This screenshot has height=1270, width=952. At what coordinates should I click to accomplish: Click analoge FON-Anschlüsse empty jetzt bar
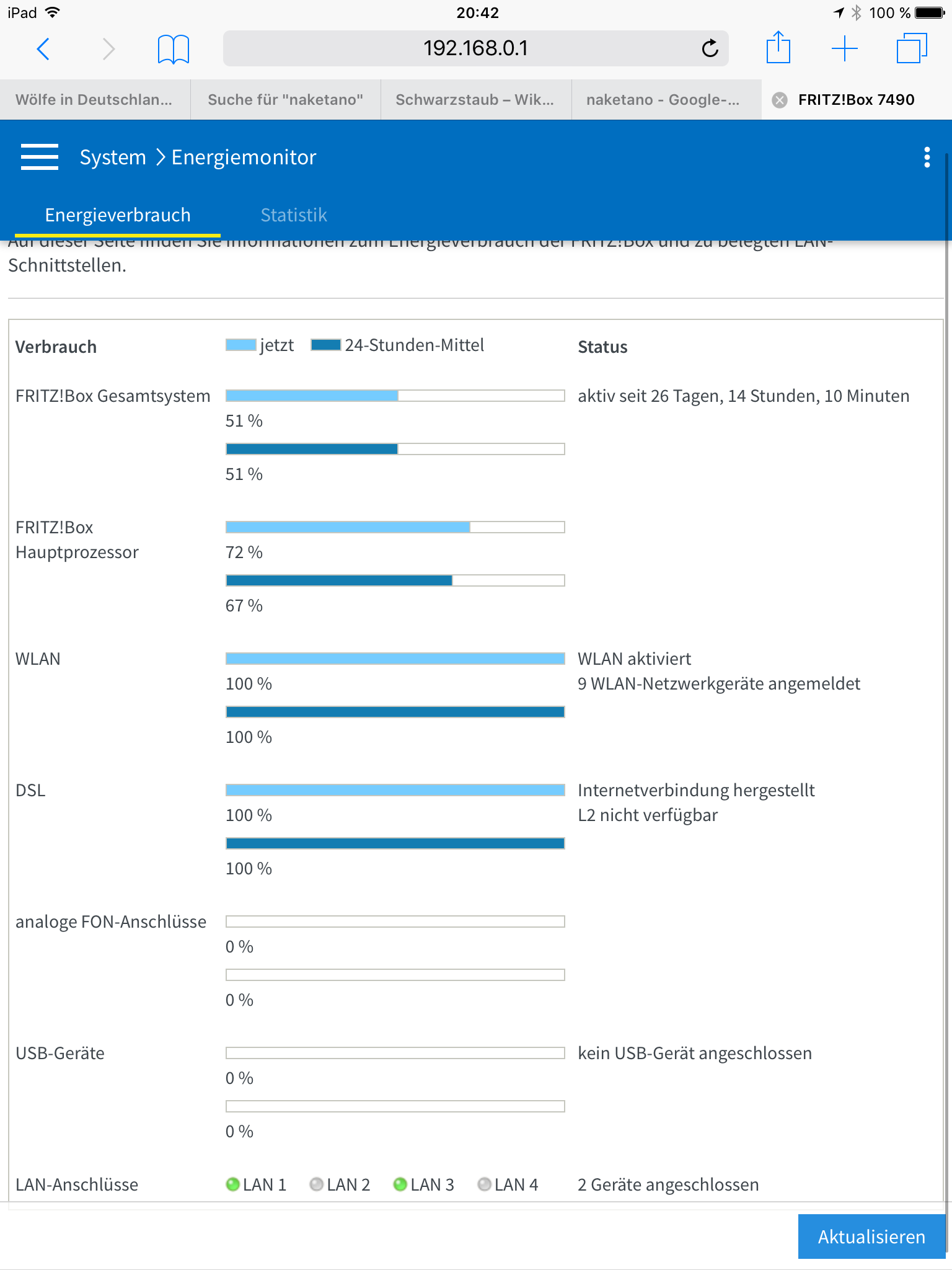(x=395, y=921)
